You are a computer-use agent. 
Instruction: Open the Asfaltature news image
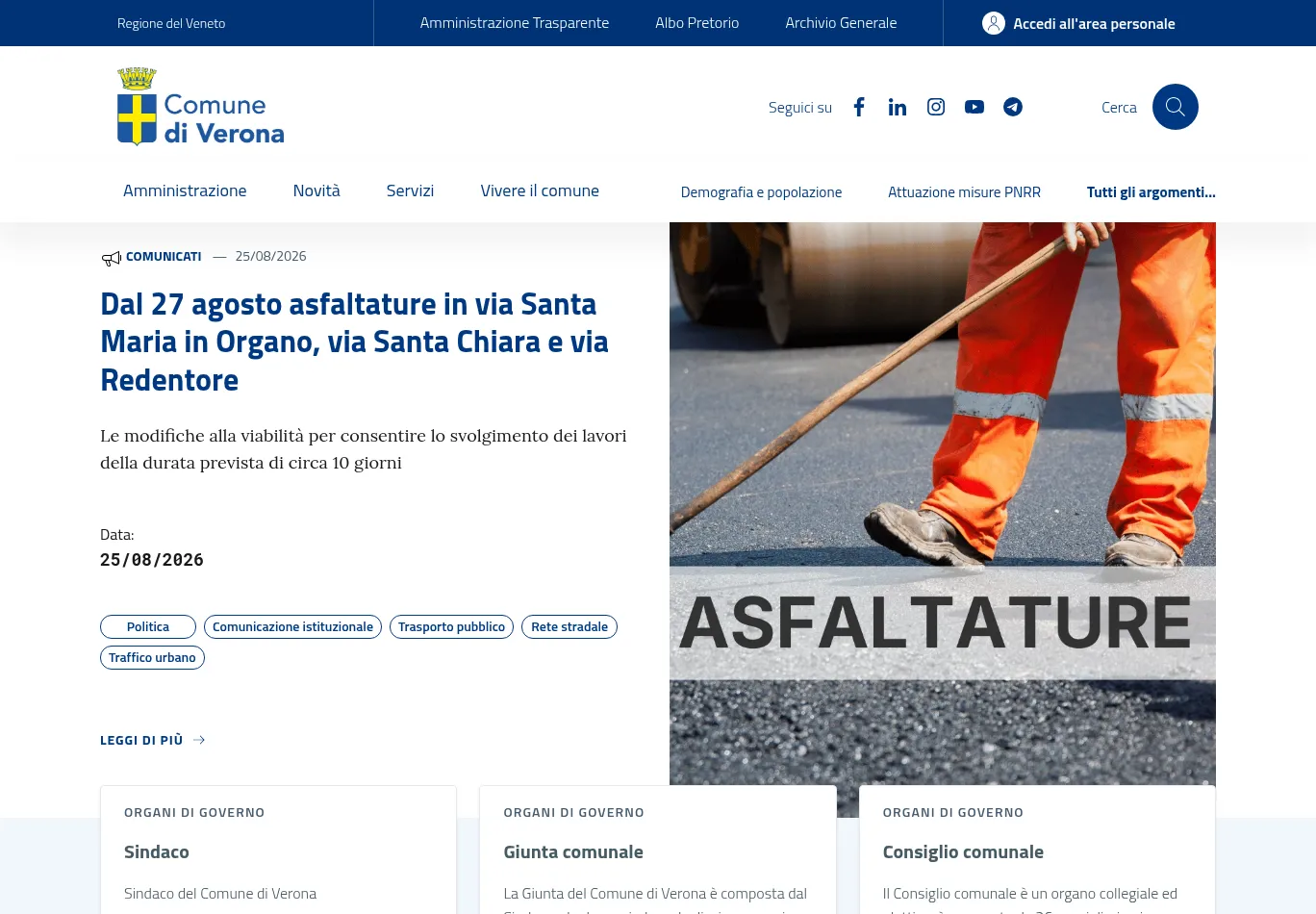[943, 520]
